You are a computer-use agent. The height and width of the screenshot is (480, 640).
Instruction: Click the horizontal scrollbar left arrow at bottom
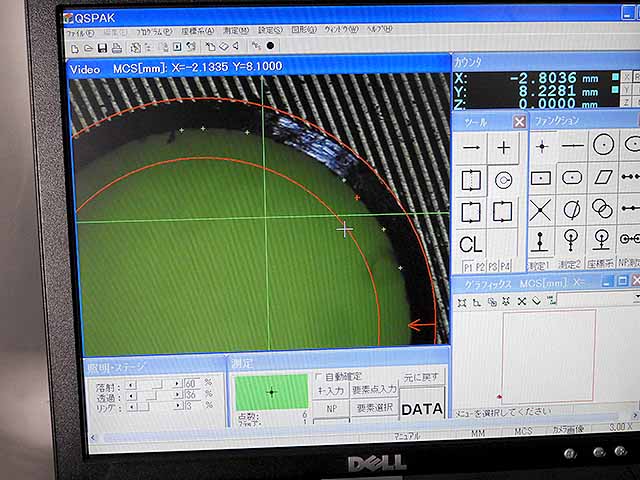click(93, 438)
